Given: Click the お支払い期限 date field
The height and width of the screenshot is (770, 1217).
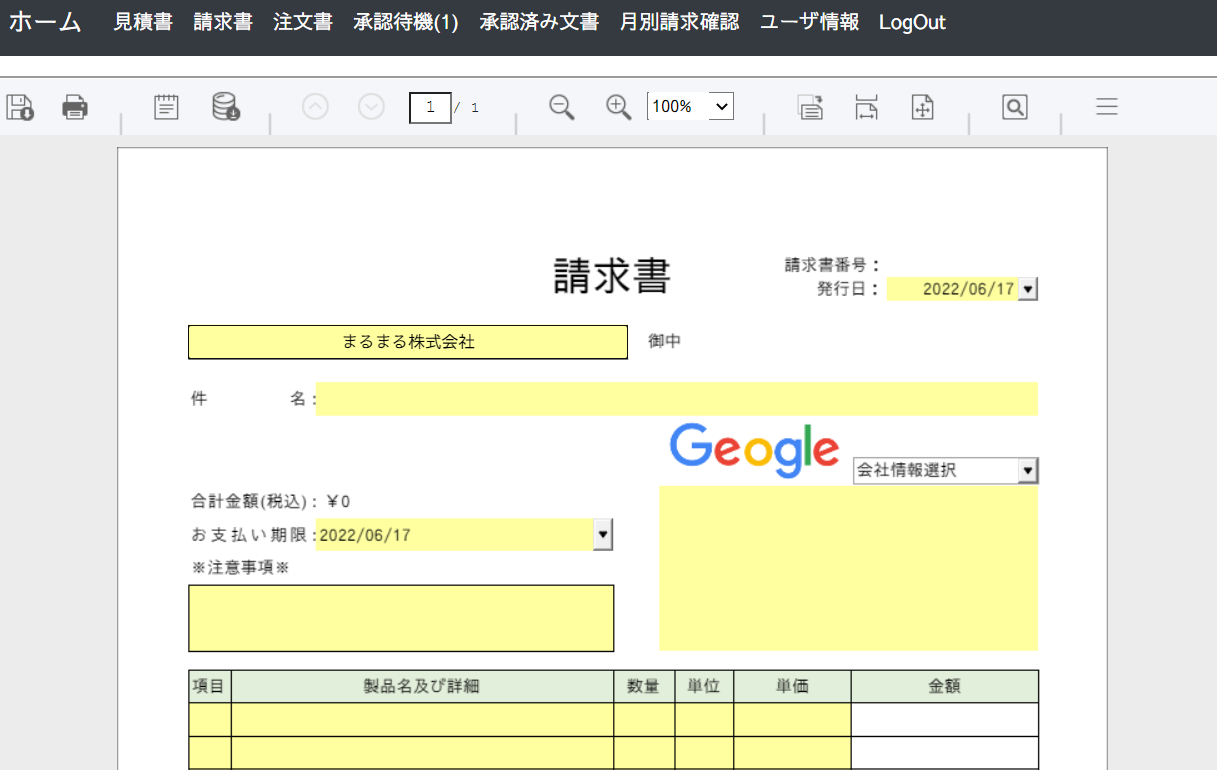Looking at the screenshot, I should pos(455,535).
